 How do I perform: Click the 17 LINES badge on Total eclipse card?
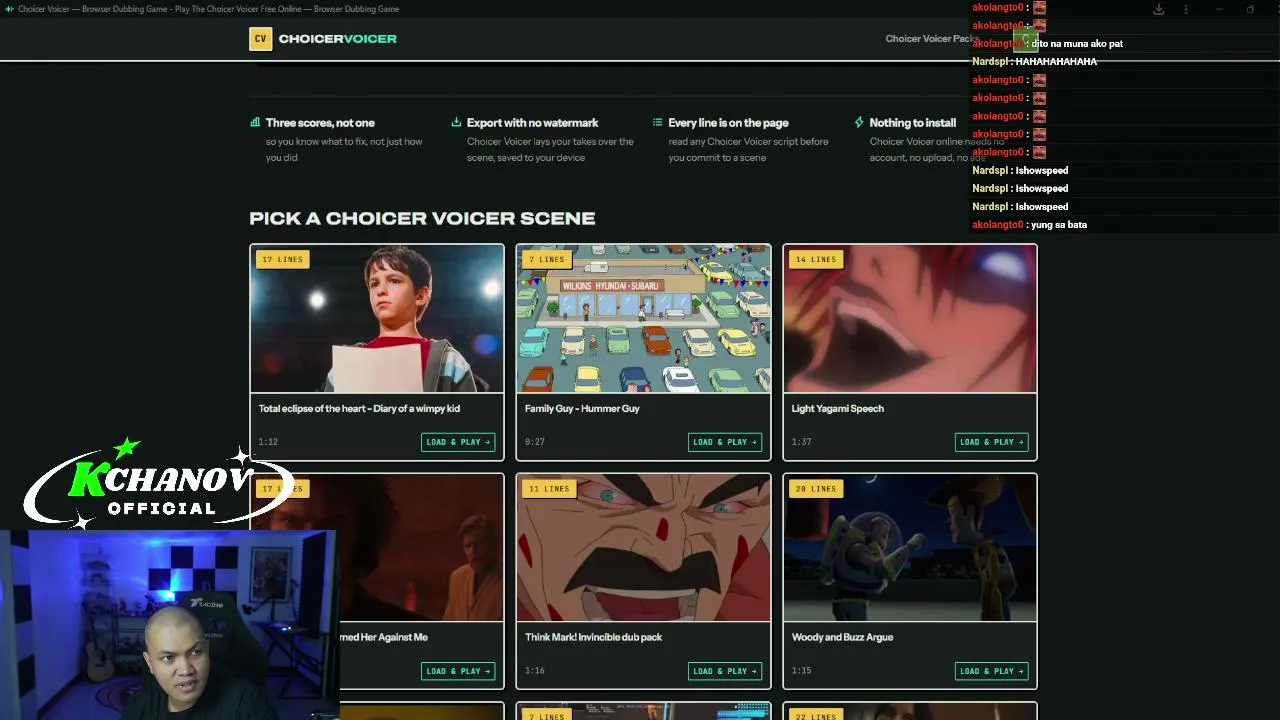(x=282, y=259)
